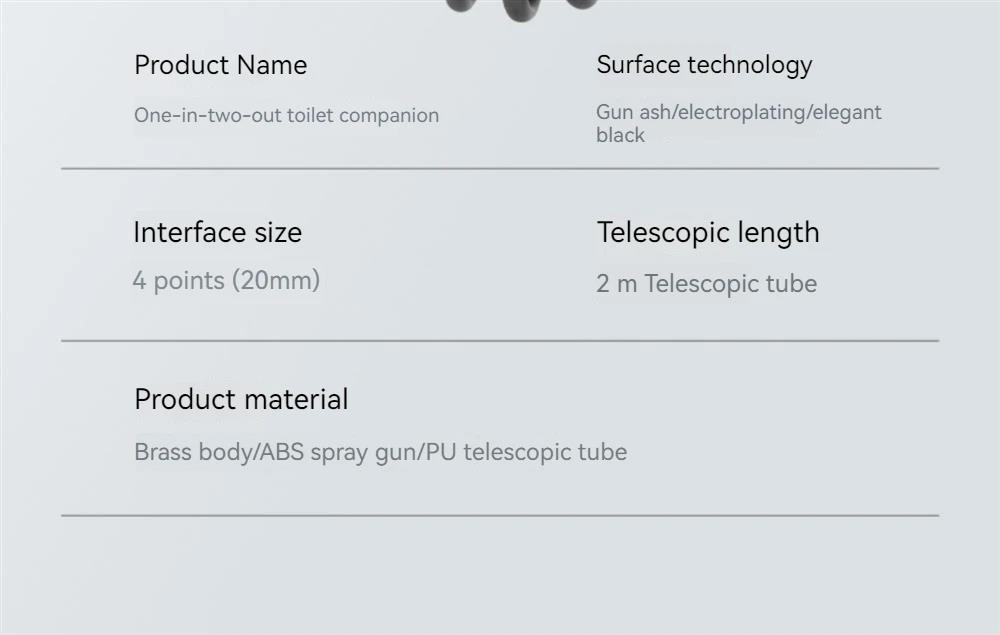
Task: Click divider line below Product material row
Action: (500, 515)
